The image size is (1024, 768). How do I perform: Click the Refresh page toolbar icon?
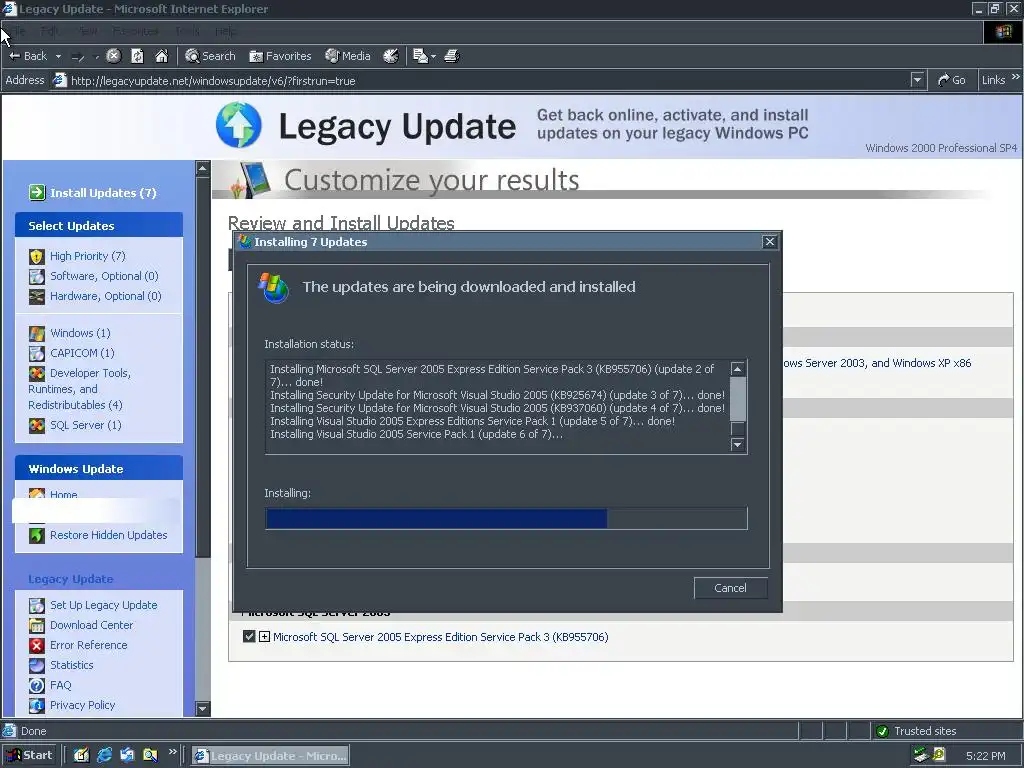(137, 56)
